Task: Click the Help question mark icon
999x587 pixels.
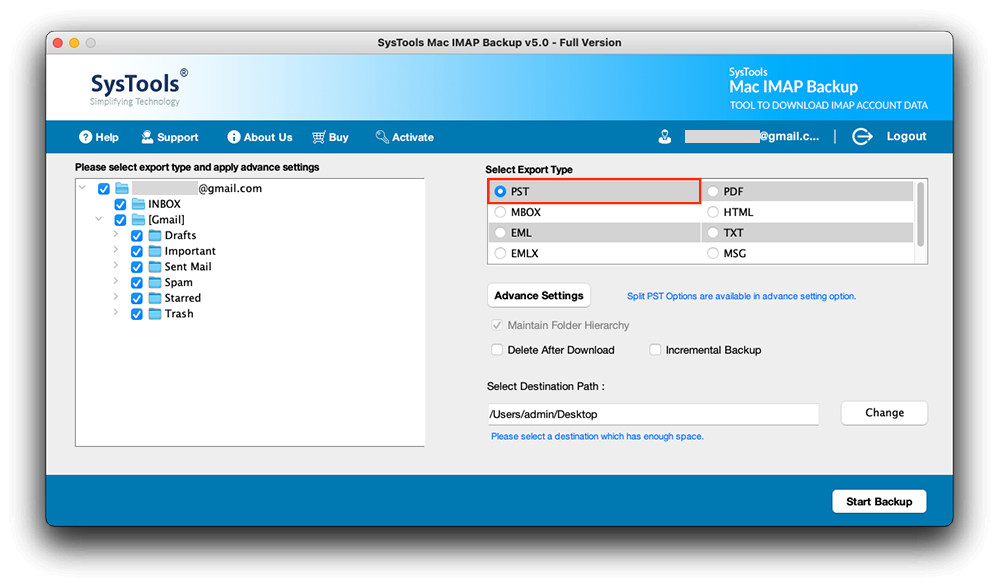Action: pos(85,137)
